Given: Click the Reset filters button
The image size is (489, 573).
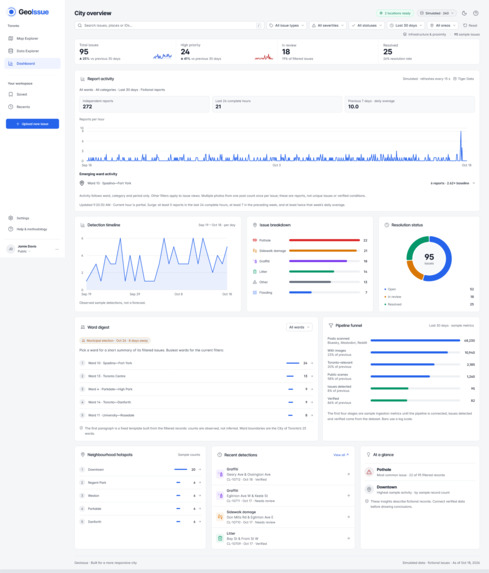Looking at the screenshot, I should tap(470, 26).
